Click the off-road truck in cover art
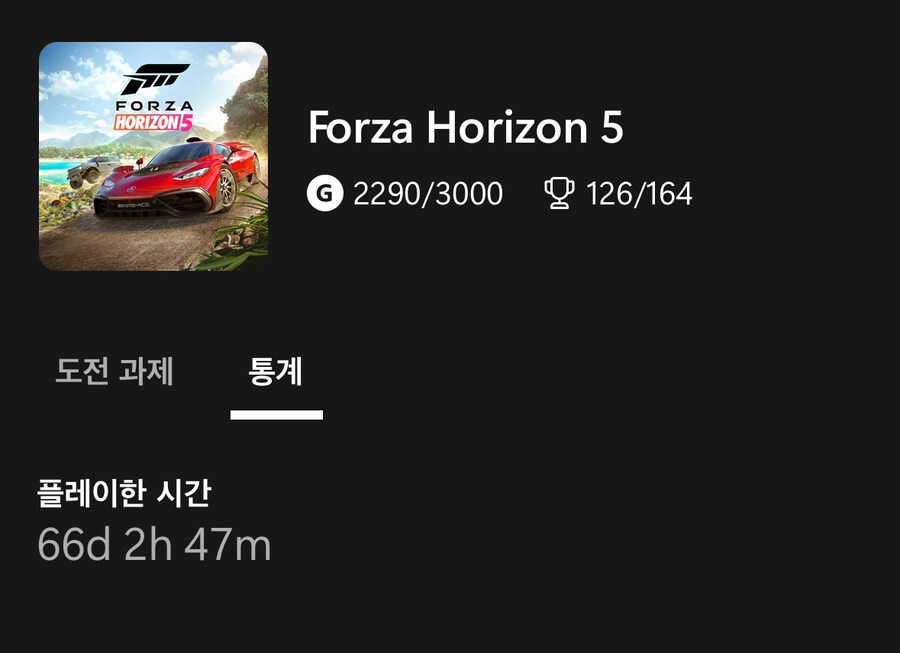This screenshot has height=653, width=900. point(91,171)
